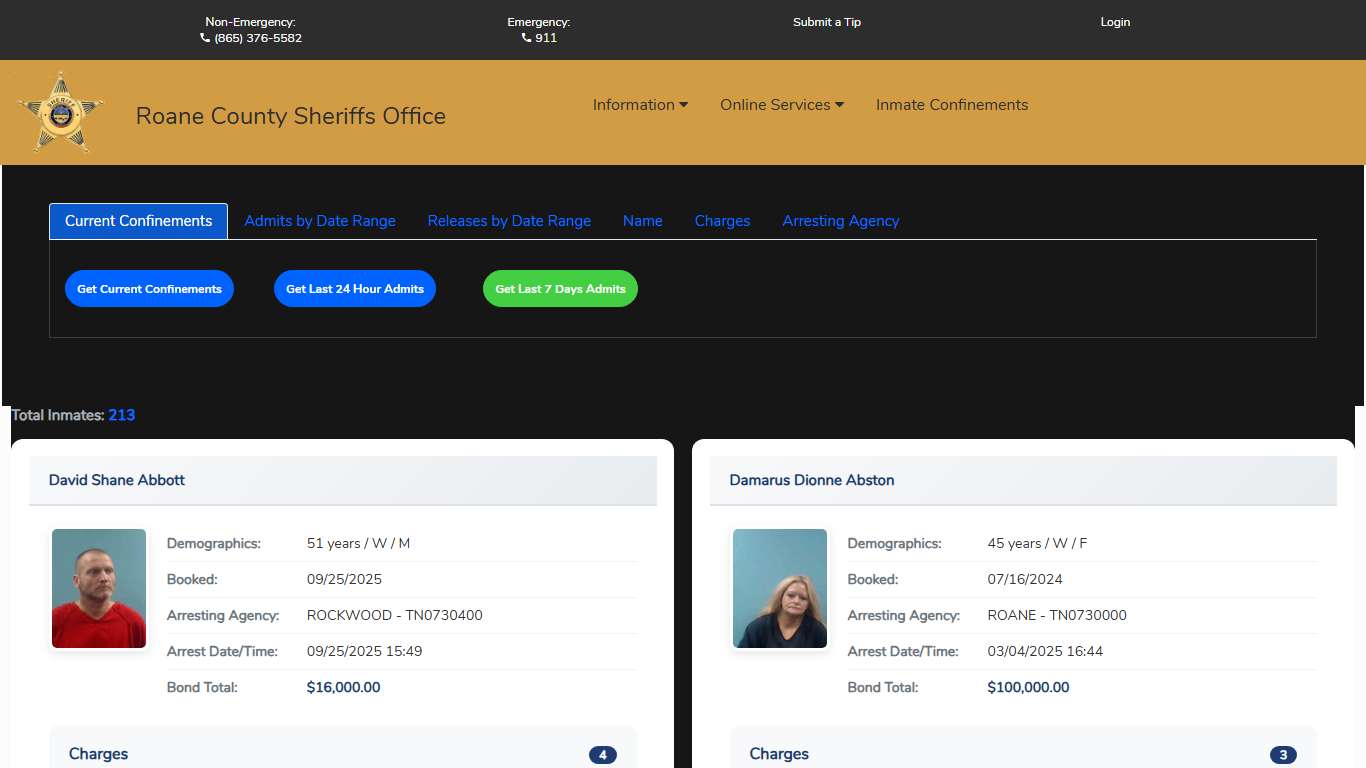Expand the Online Services dropdown menu
Image resolution: width=1366 pixels, height=768 pixels.
coord(781,105)
